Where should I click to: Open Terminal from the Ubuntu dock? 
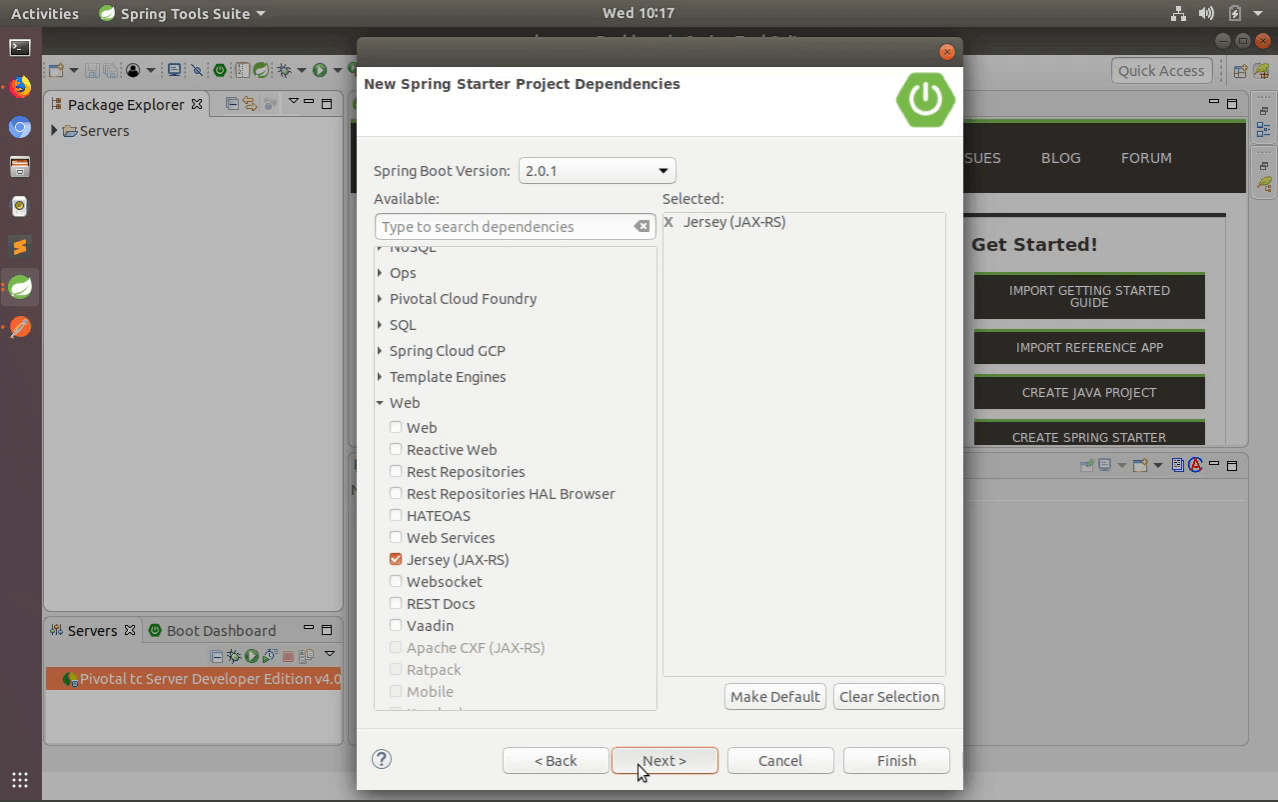pos(20,47)
